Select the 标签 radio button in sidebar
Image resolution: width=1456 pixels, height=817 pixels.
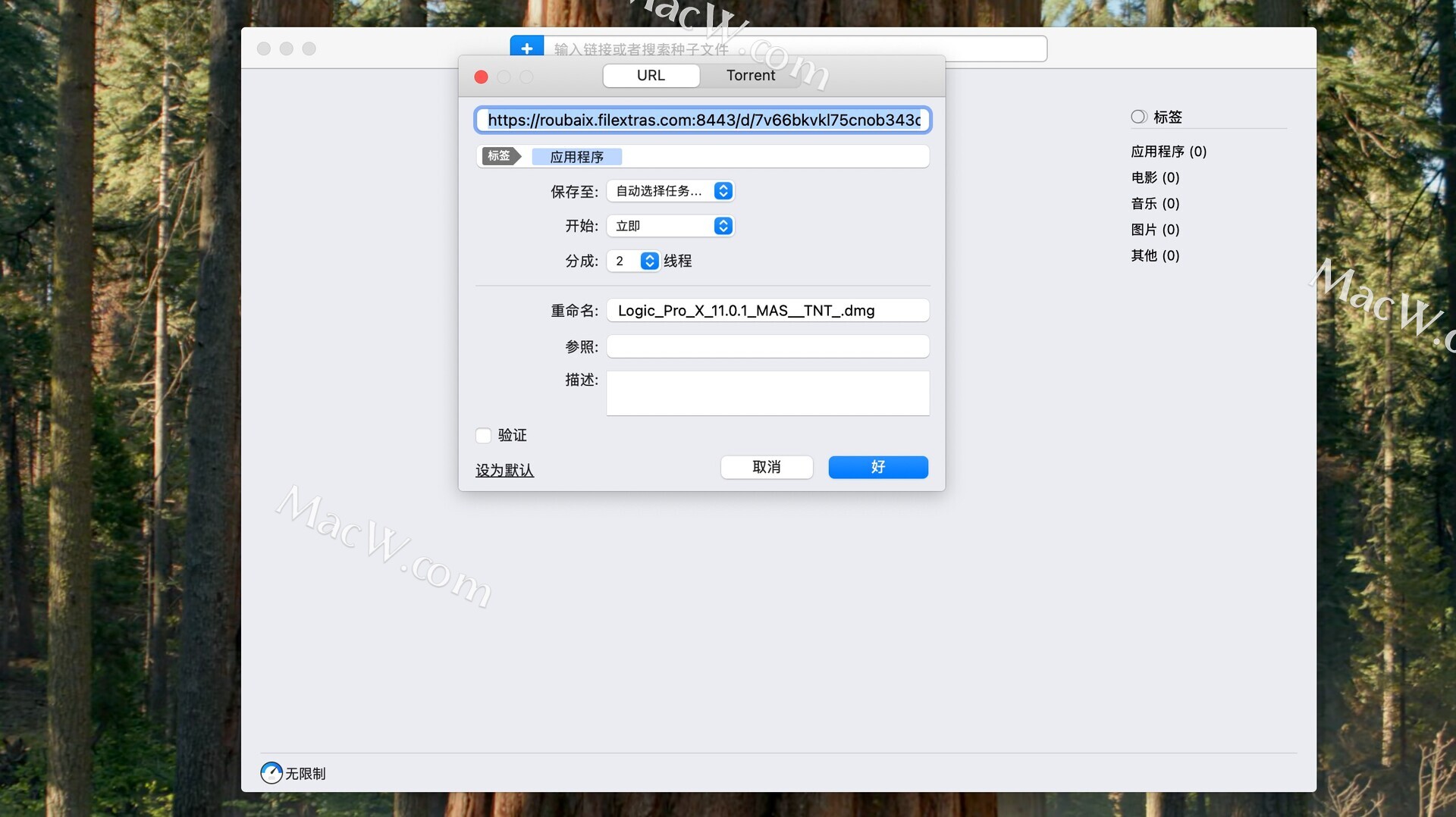(x=1138, y=117)
